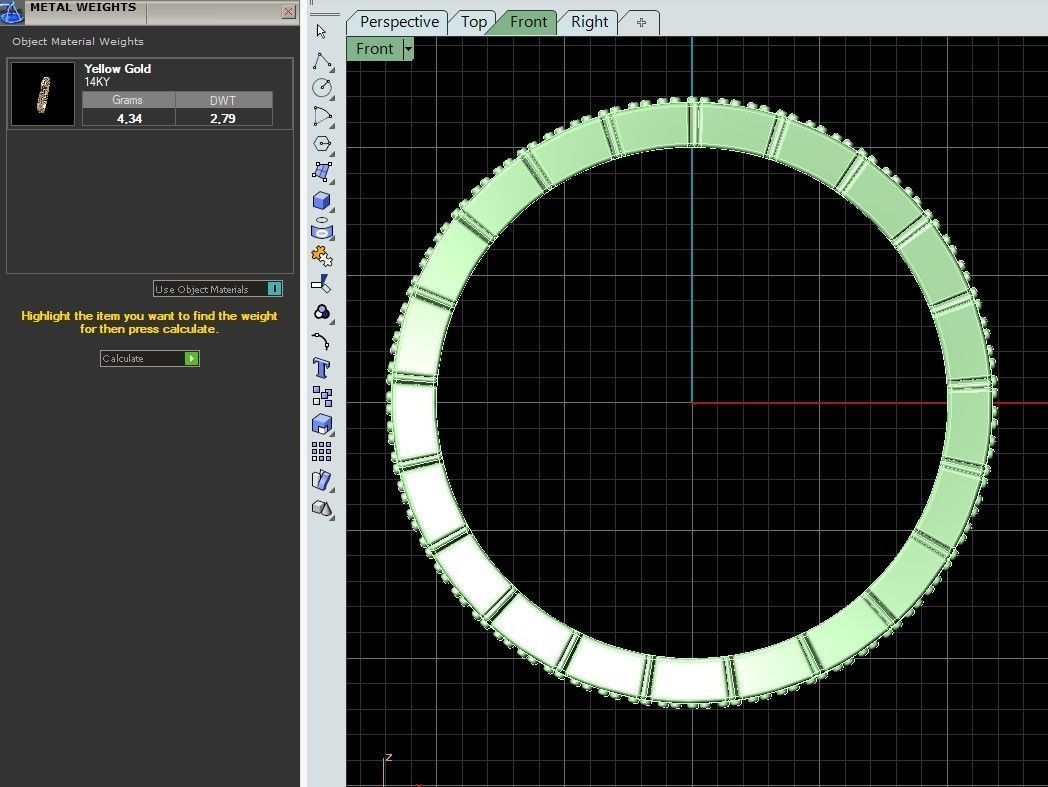Pick the circle drawing tool
The height and width of the screenshot is (787, 1048).
[x=322, y=88]
